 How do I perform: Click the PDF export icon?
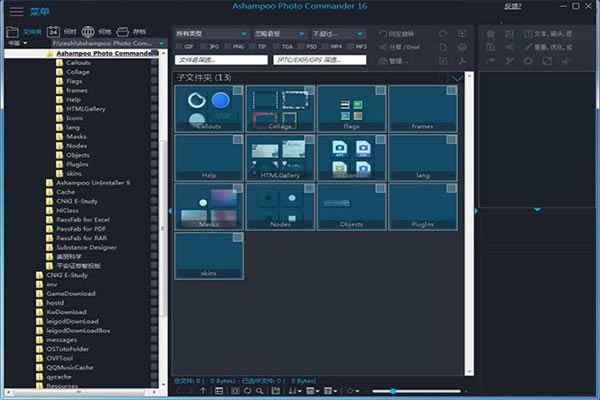pyautogui.click(x=462, y=61)
